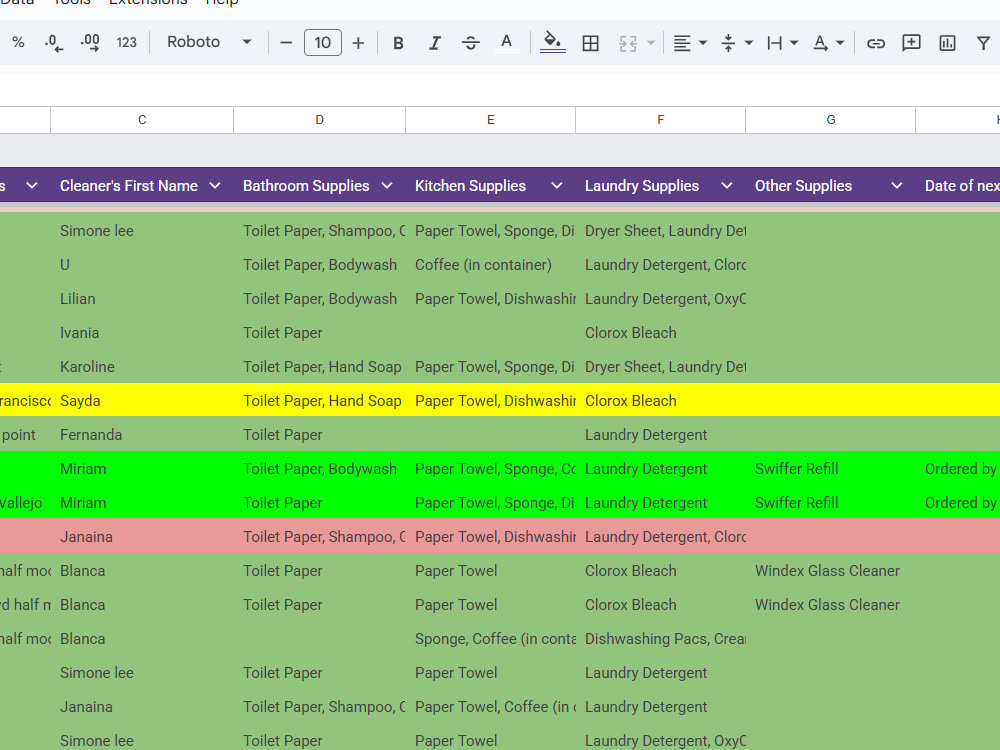Select the cell with name U
Viewport: 1000px width, 750px height.
142,265
